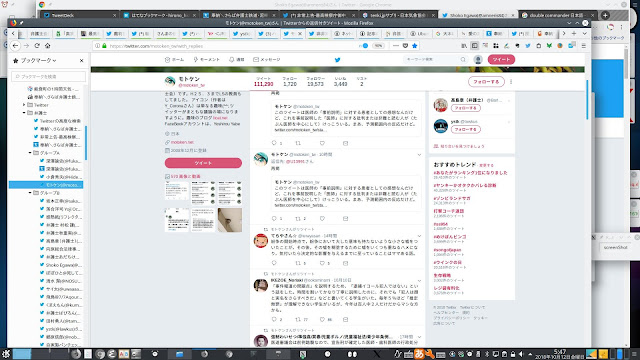Open the Firefox hamburger menu
This screenshot has width=640, height=360.
pyautogui.click(x=584, y=46)
